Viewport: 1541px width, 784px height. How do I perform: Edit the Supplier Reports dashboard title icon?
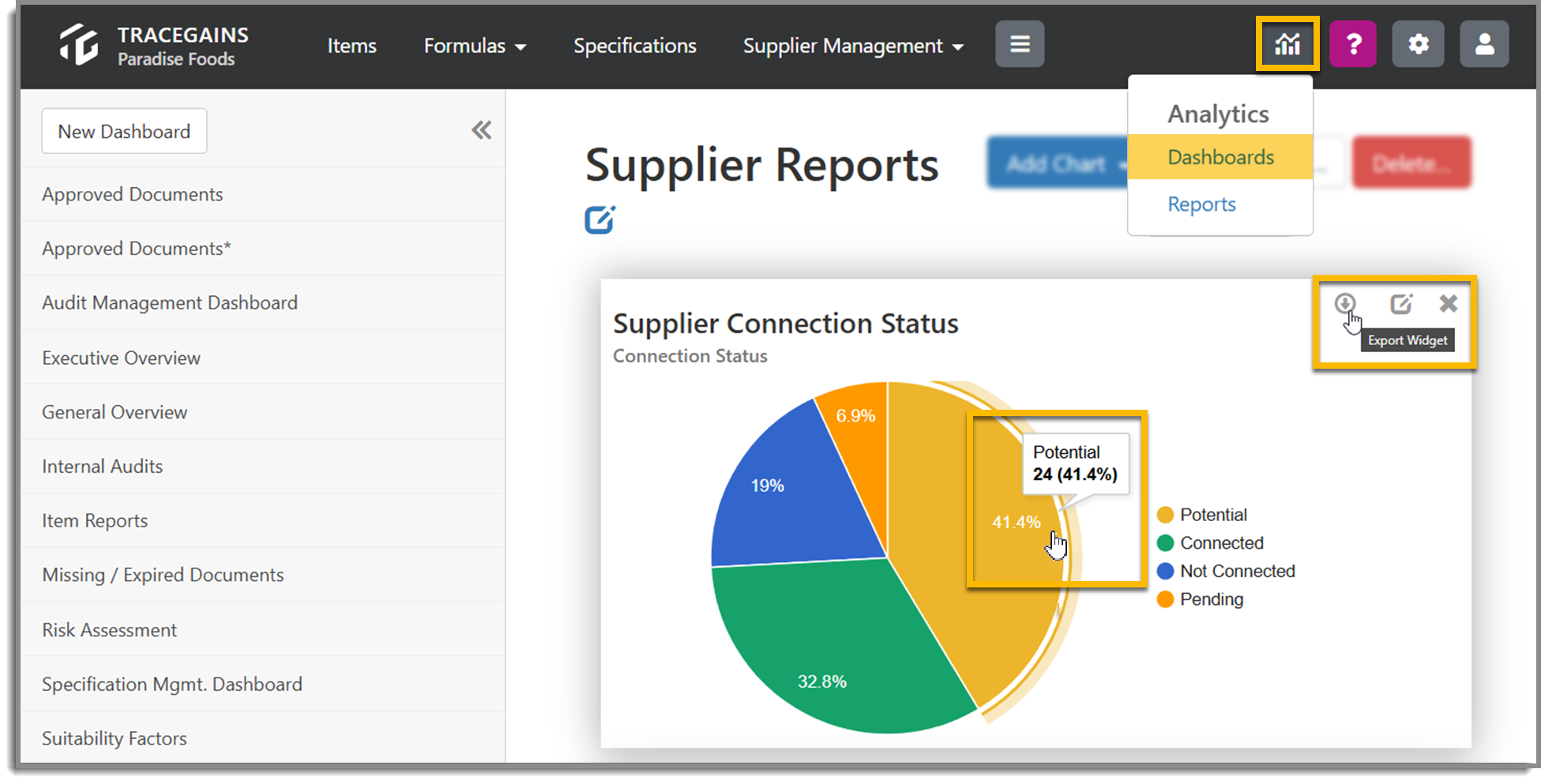click(x=599, y=219)
